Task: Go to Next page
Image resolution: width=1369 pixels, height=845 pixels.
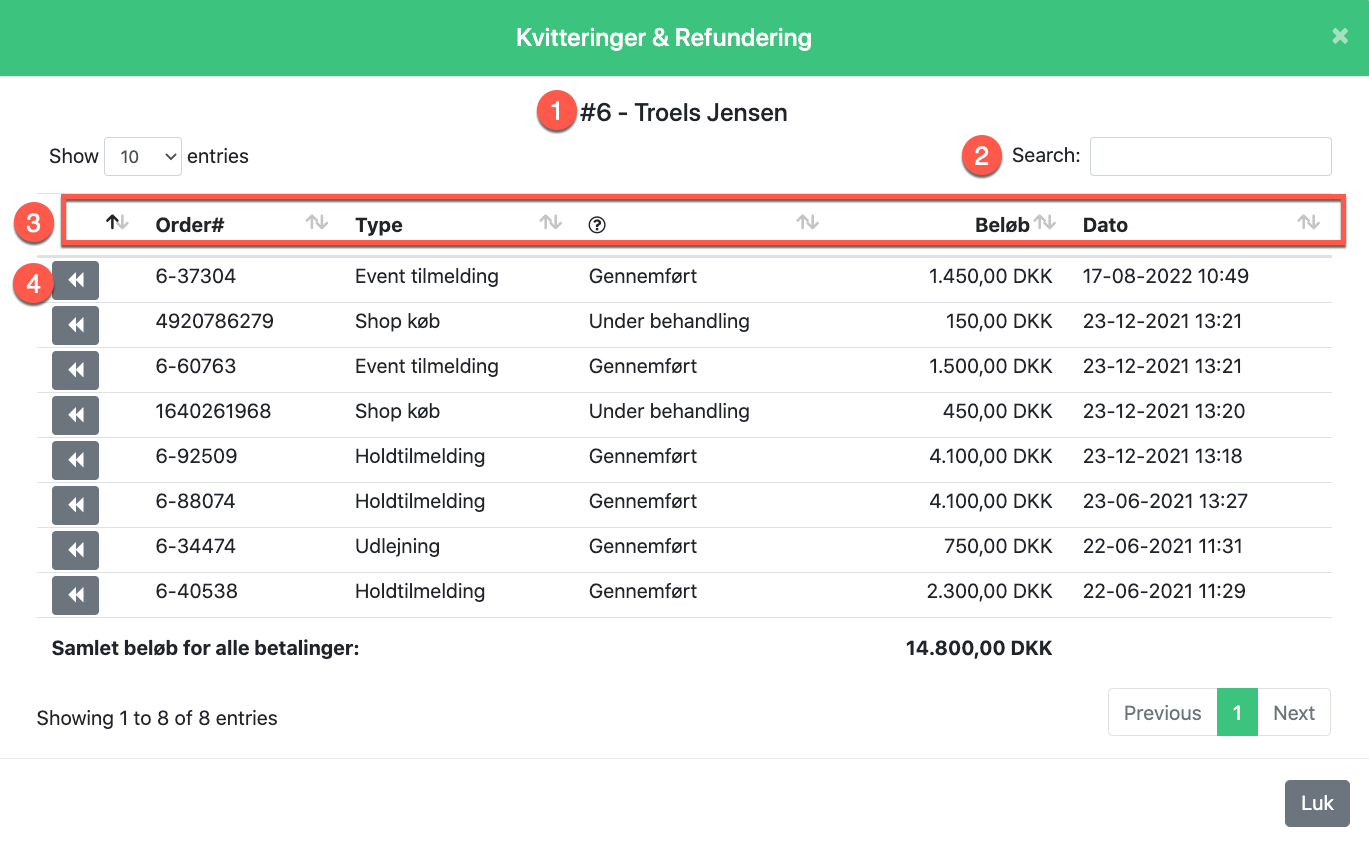Action: coord(1294,713)
